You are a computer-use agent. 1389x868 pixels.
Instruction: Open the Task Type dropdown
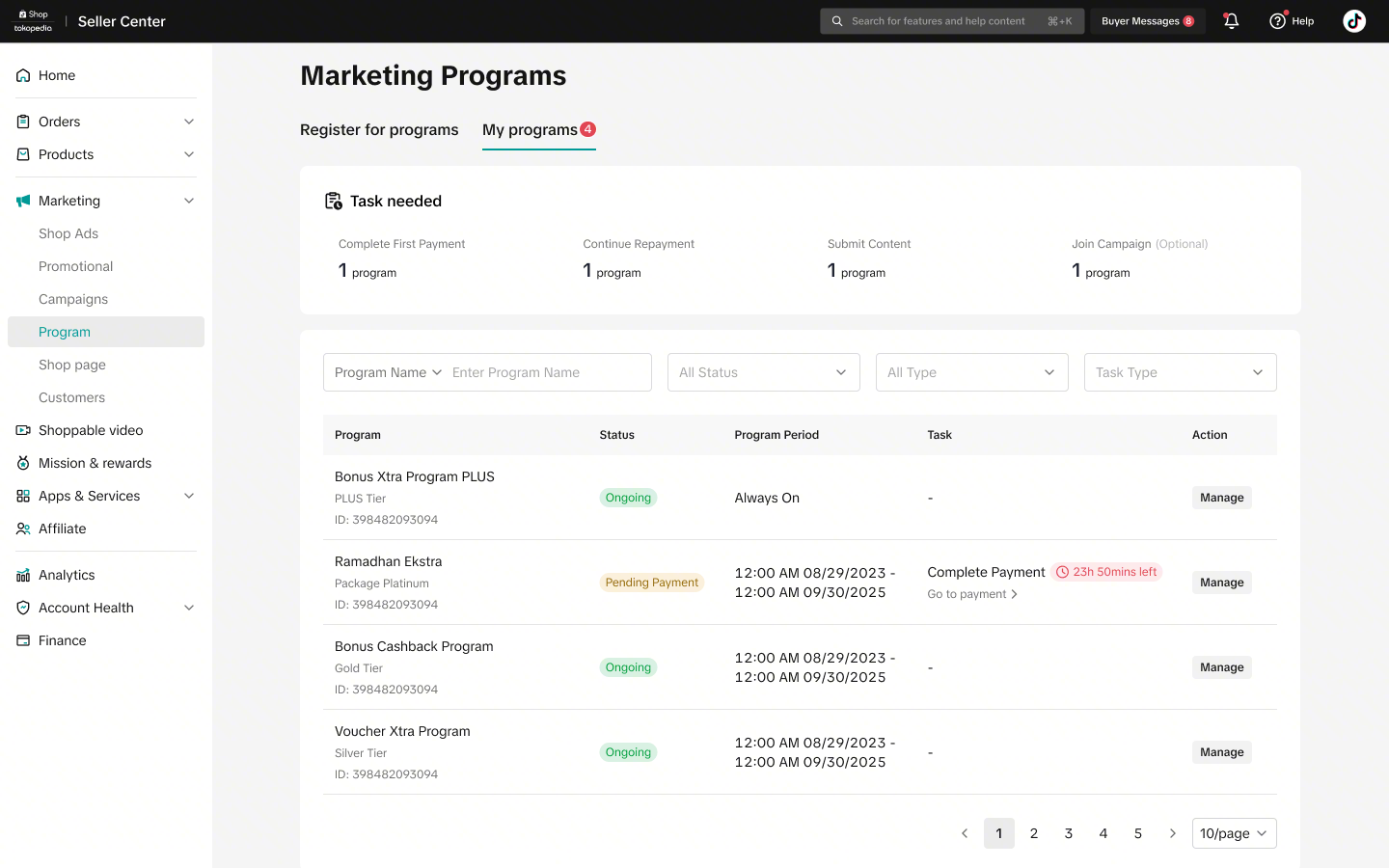pos(1181,372)
